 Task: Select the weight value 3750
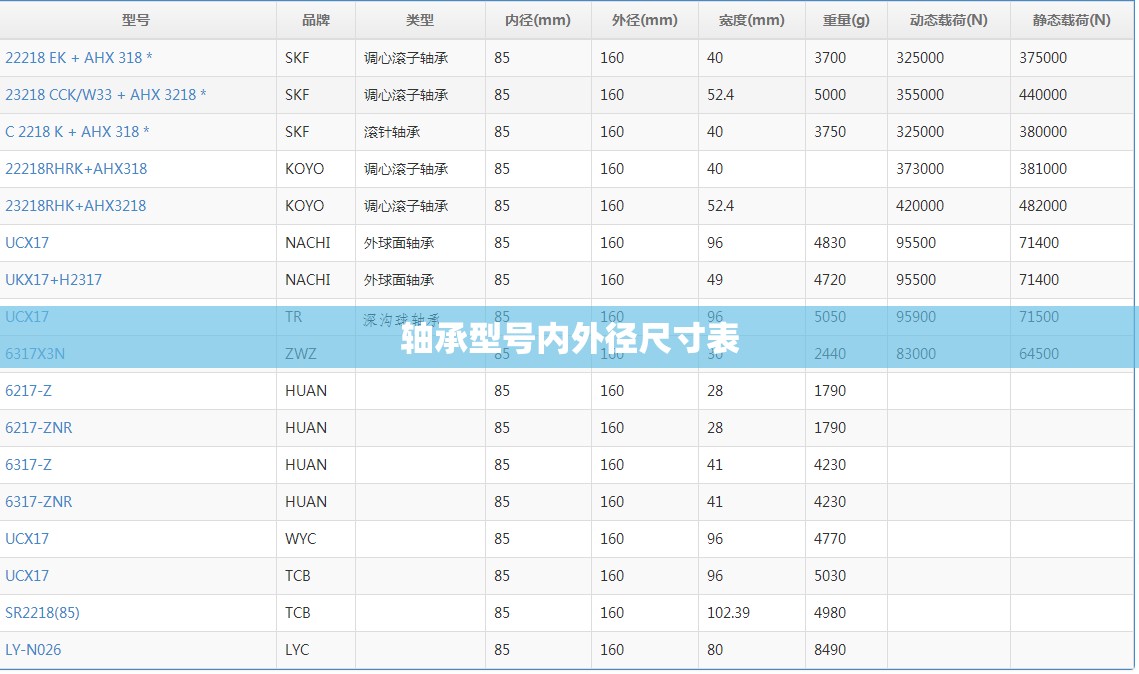click(x=830, y=132)
